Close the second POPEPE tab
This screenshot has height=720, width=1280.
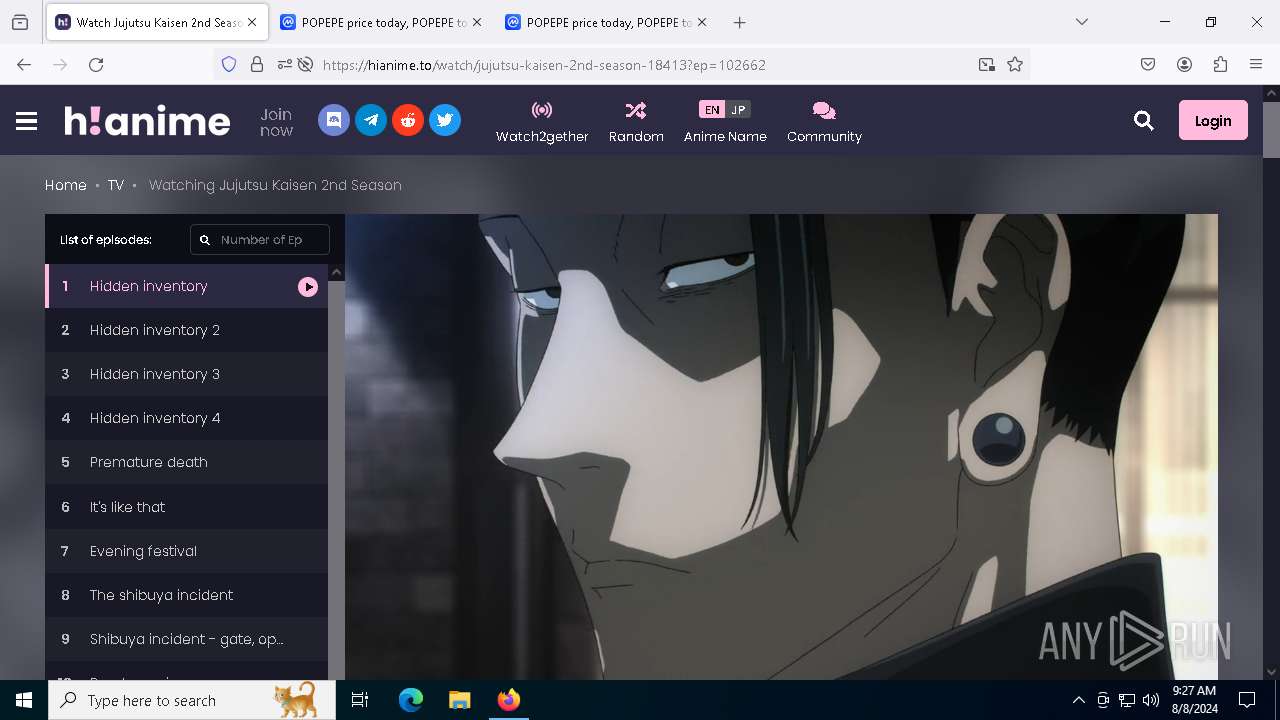point(701,22)
